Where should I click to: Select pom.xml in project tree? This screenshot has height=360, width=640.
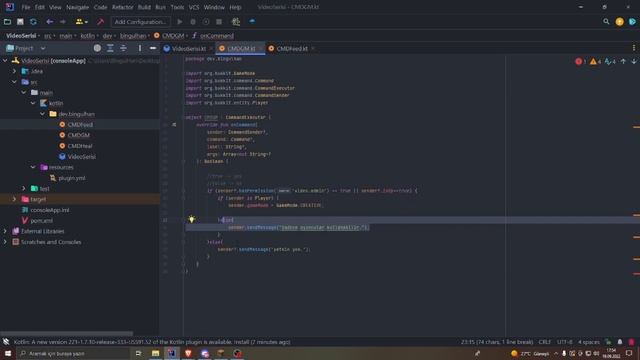pyautogui.click(x=41, y=220)
